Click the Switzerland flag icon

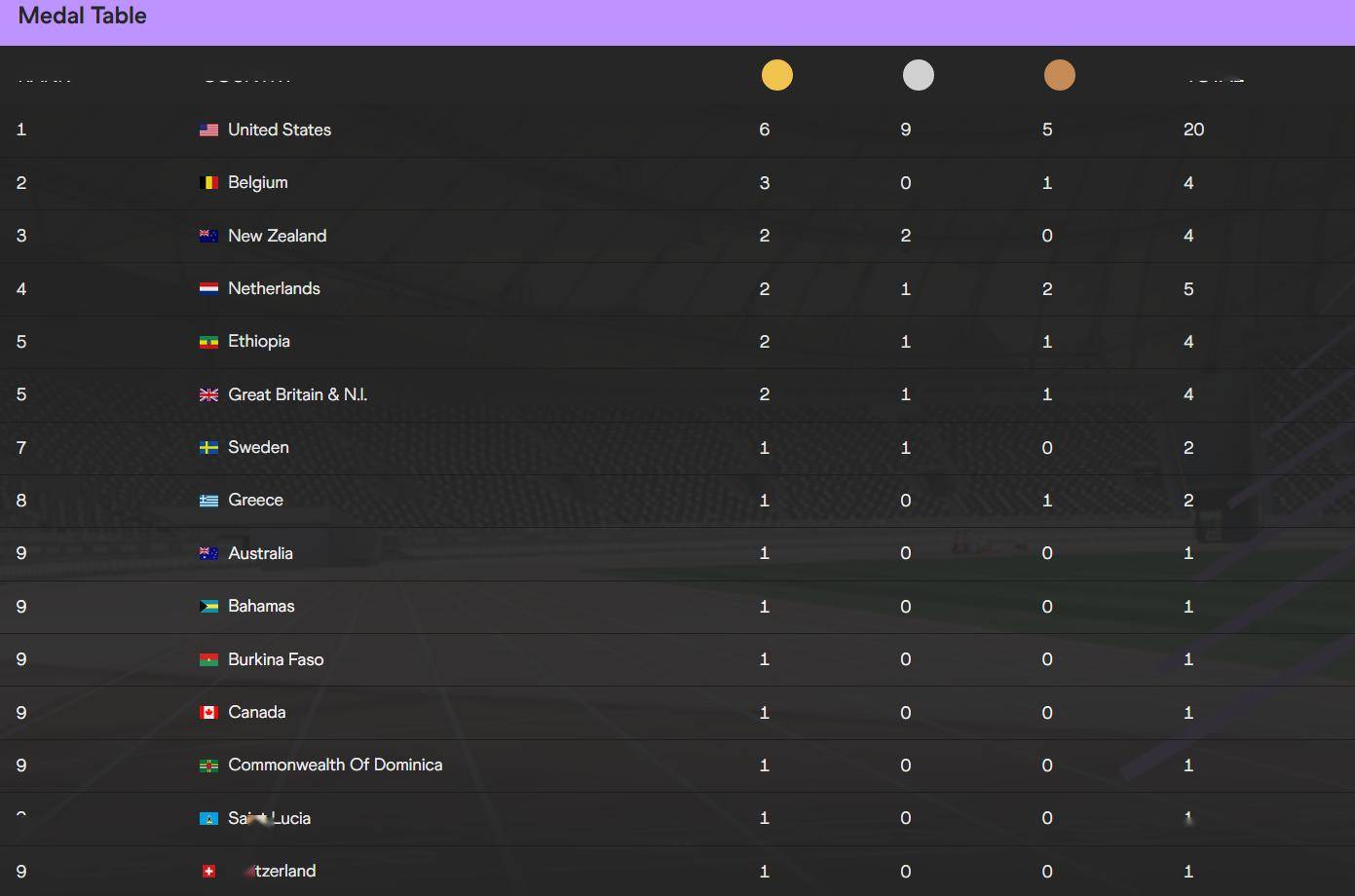[x=208, y=872]
